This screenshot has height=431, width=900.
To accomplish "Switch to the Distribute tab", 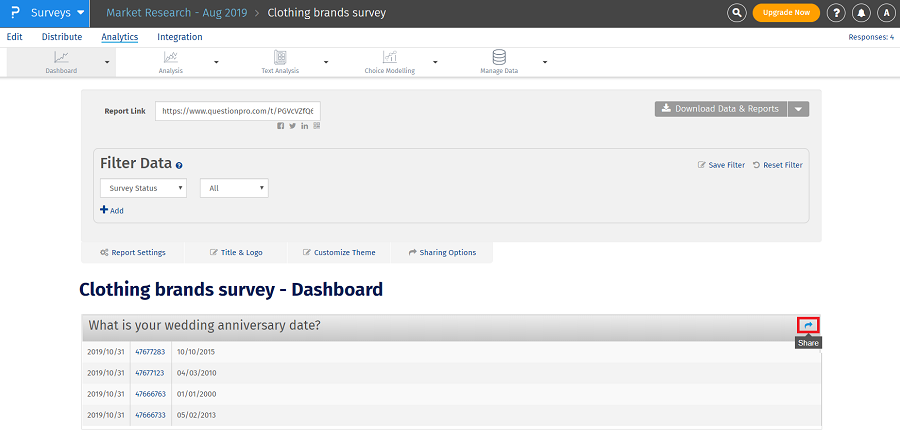I will pyautogui.click(x=62, y=37).
